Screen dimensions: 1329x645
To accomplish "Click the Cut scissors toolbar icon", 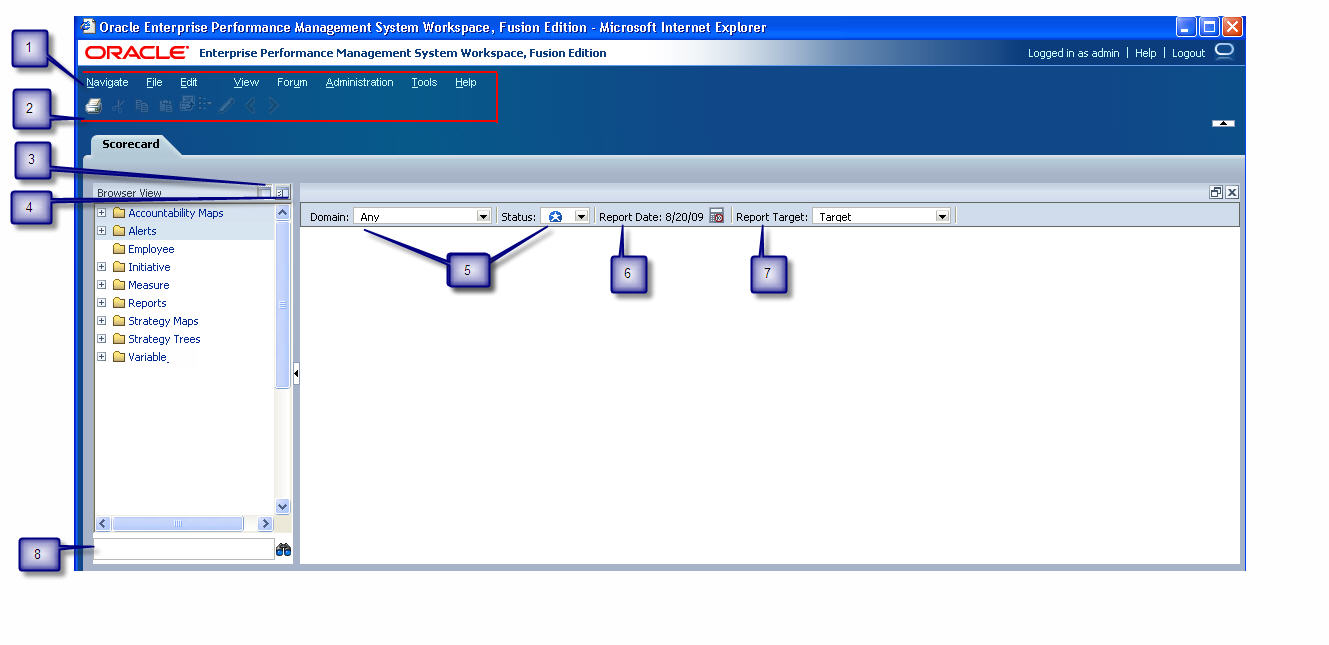I will pos(119,106).
